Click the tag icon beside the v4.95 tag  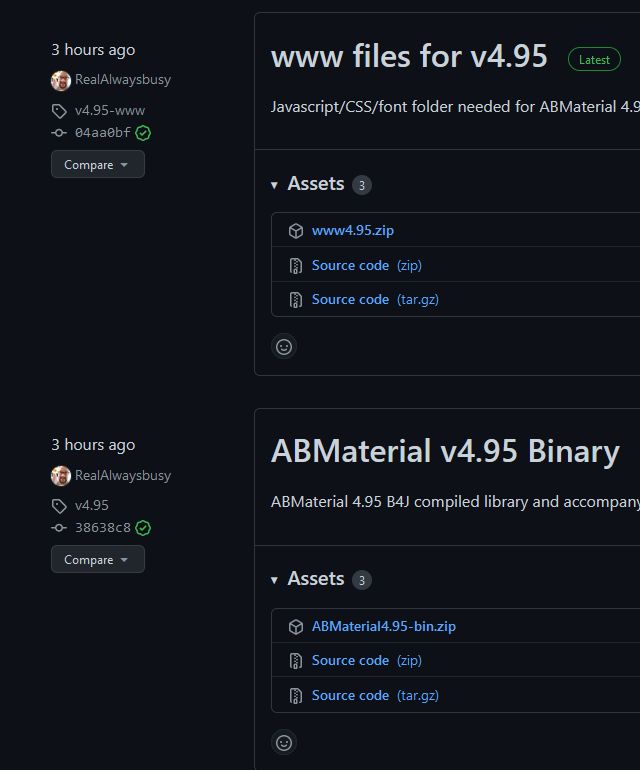tap(59, 506)
